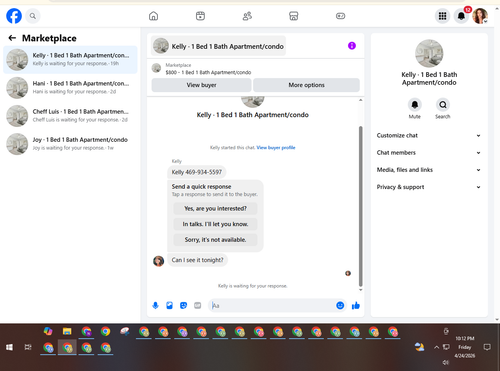This screenshot has width=500, height=371.
Task: Click the chat scrollbar up arrow
Action: [x=360, y=100]
